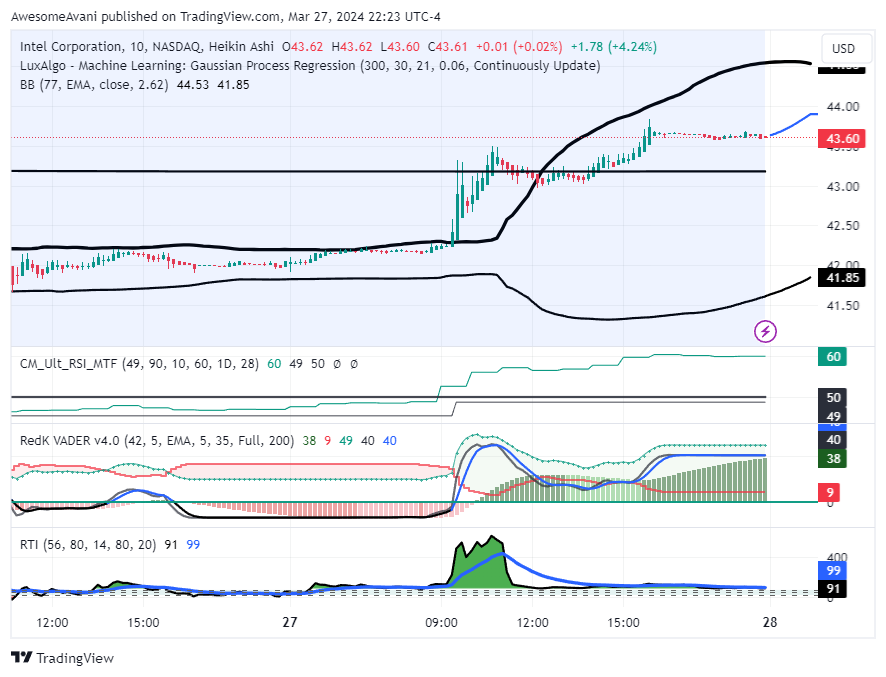
Task: Click the 42.50 price axis label
Action: [x=842, y=225]
